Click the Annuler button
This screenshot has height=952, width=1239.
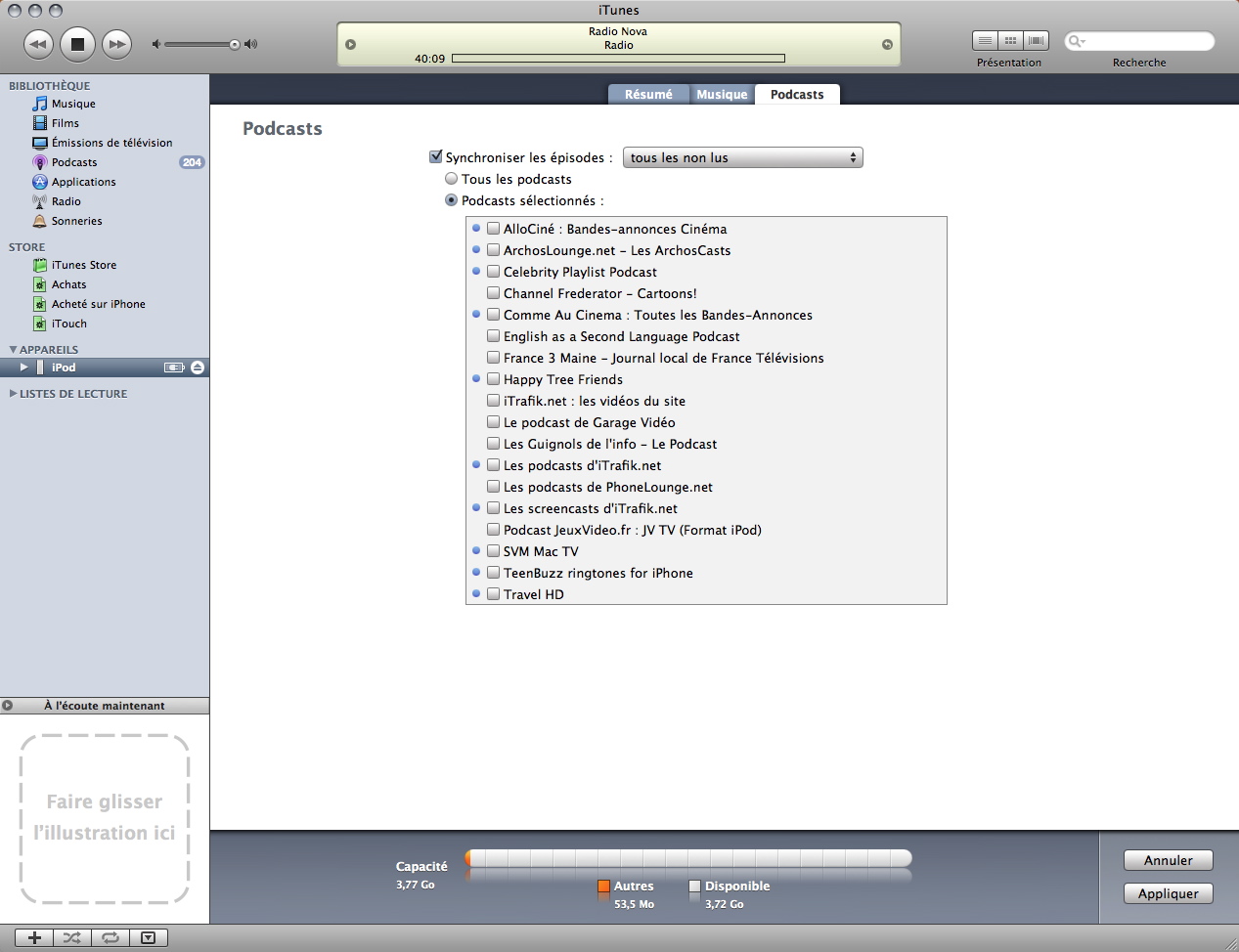(x=1169, y=860)
